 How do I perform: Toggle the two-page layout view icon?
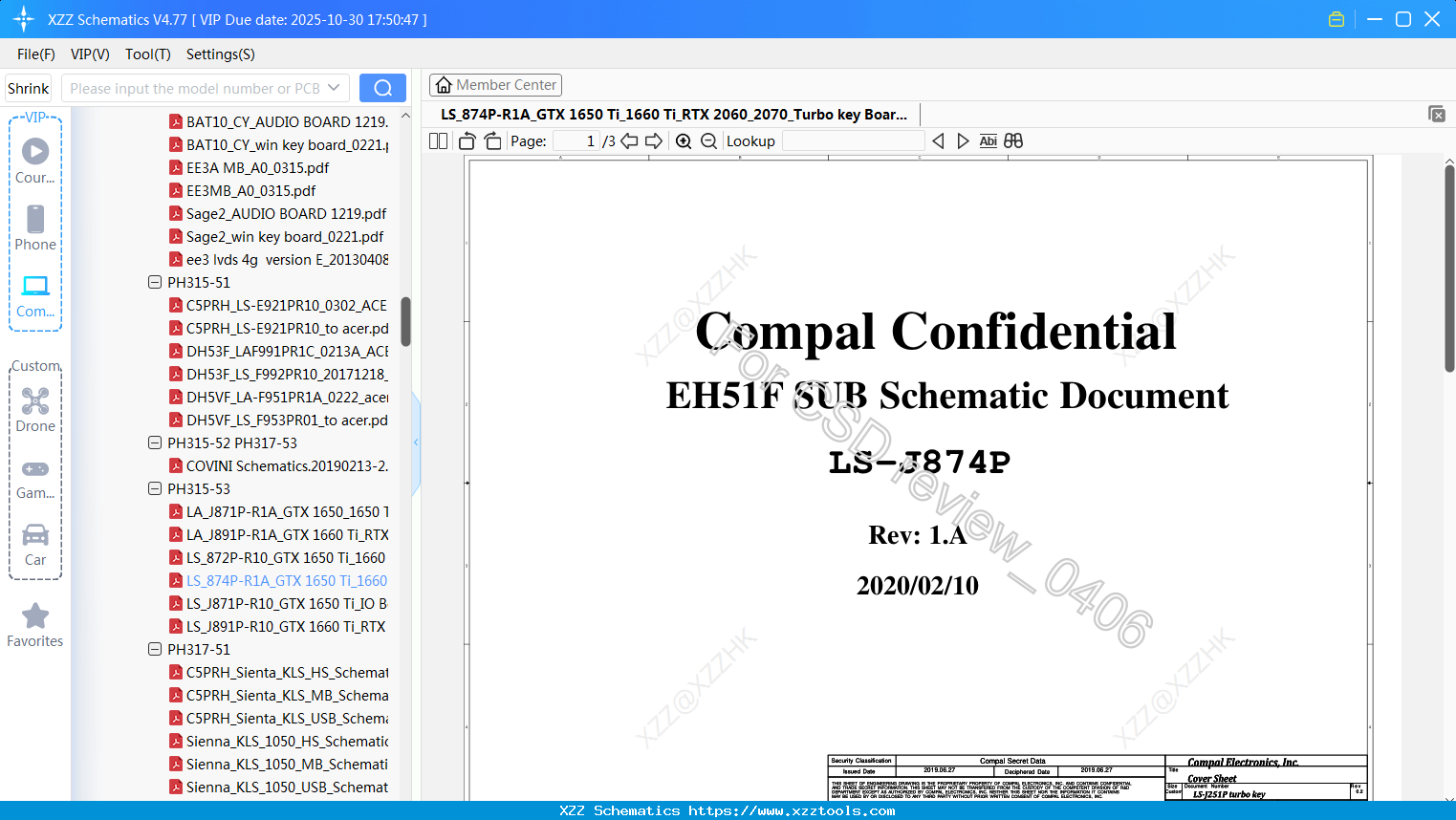(439, 141)
